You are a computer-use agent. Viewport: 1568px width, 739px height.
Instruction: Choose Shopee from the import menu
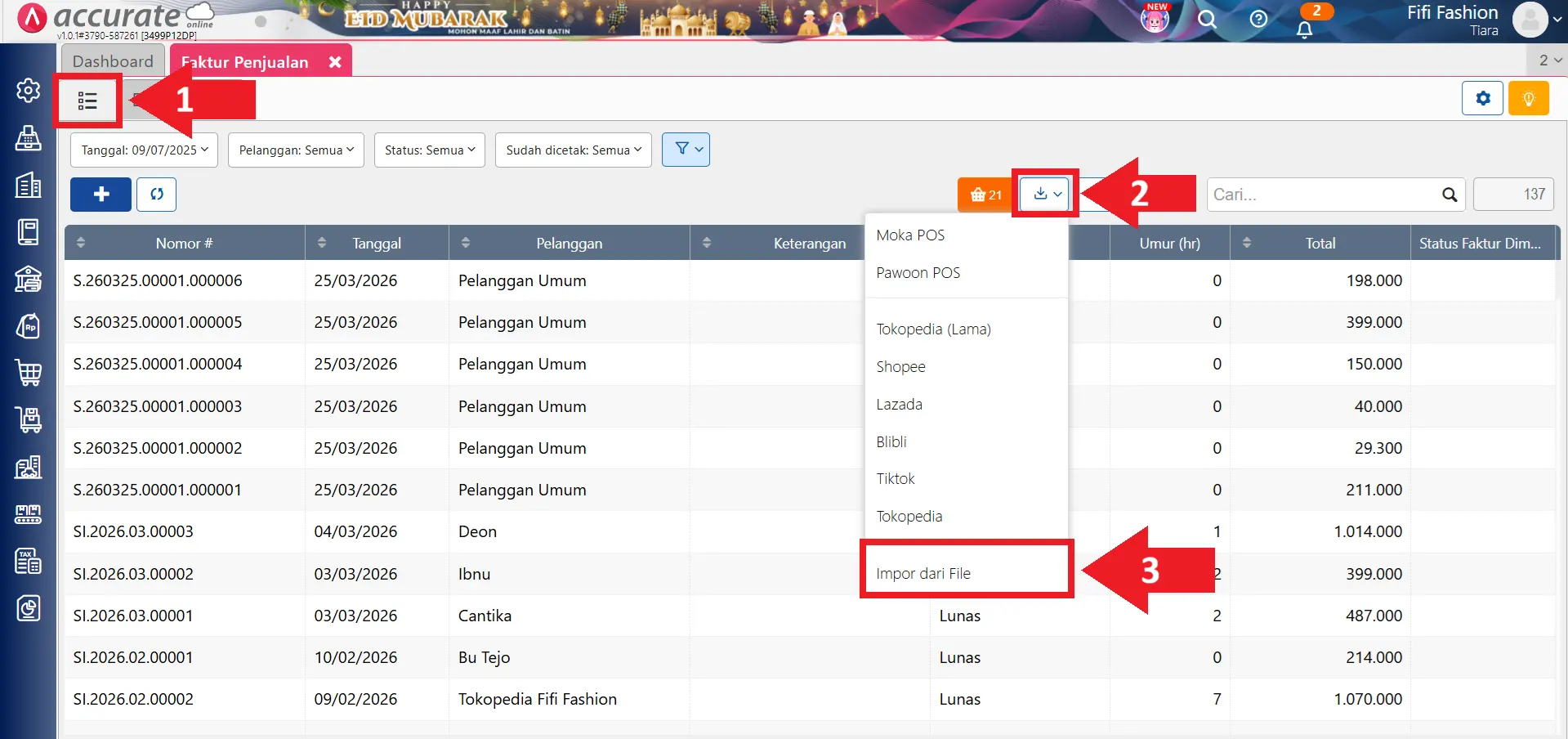coord(900,367)
